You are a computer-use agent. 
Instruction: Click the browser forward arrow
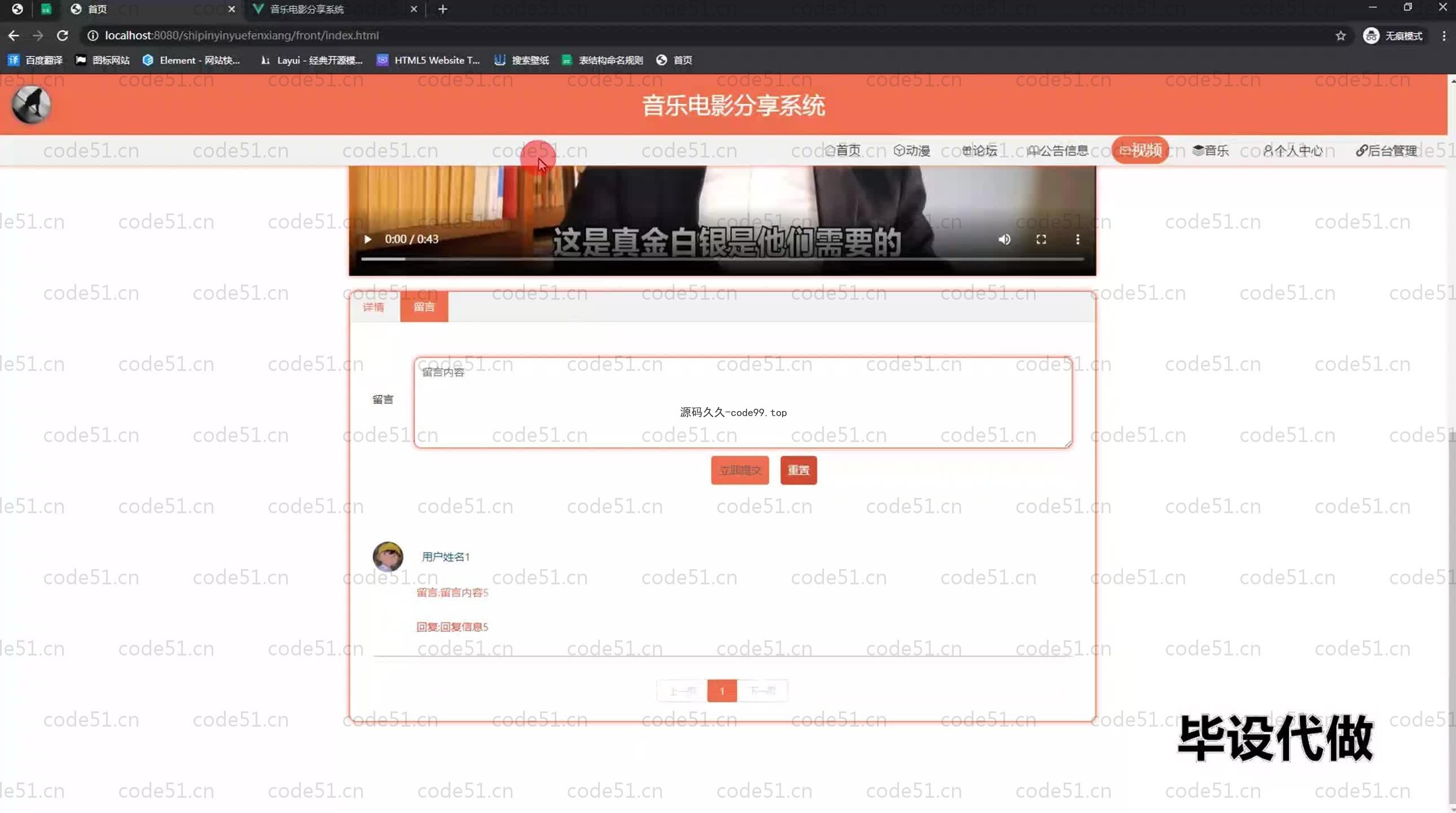(x=38, y=36)
